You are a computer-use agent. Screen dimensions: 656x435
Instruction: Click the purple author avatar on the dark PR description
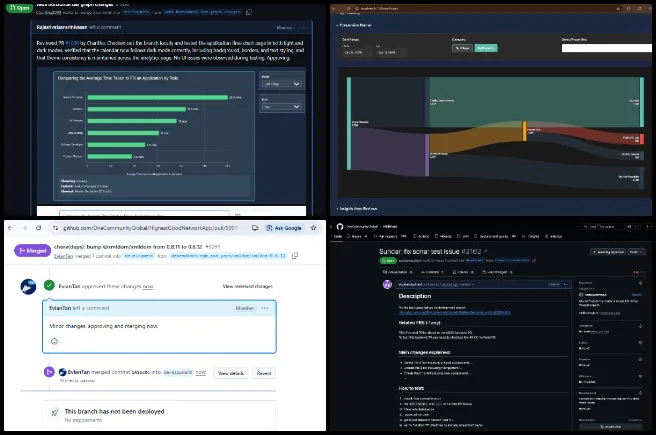(x=387, y=284)
